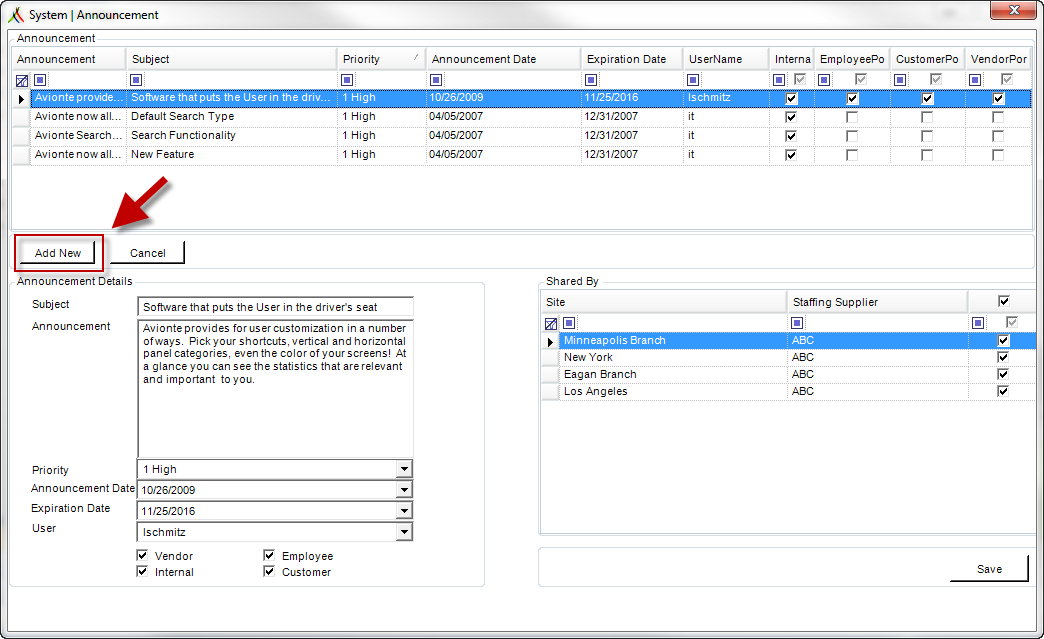Click the filter icon under Staffing Supplier column

pyautogui.click(x=797, y=323)
